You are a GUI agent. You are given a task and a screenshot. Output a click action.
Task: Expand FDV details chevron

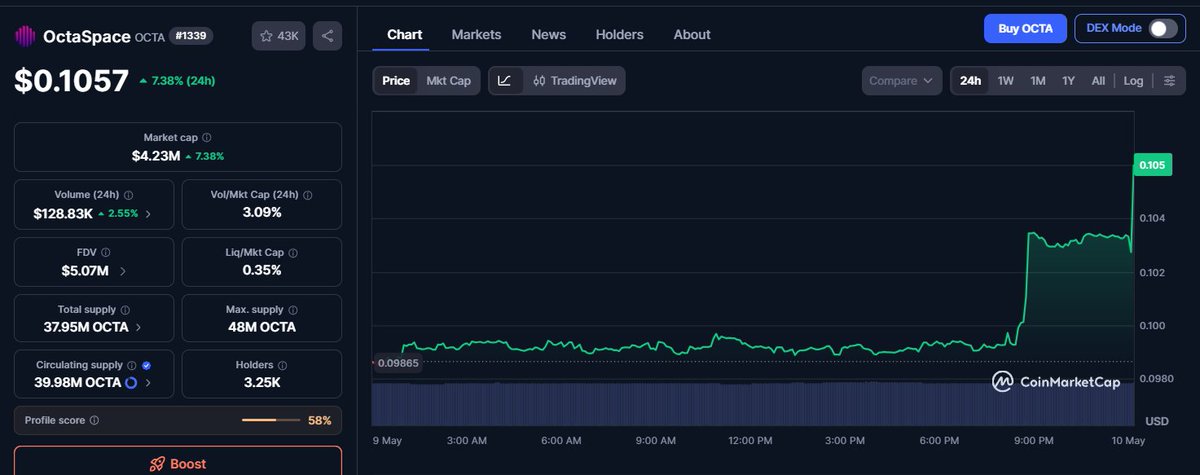point(123,270)
